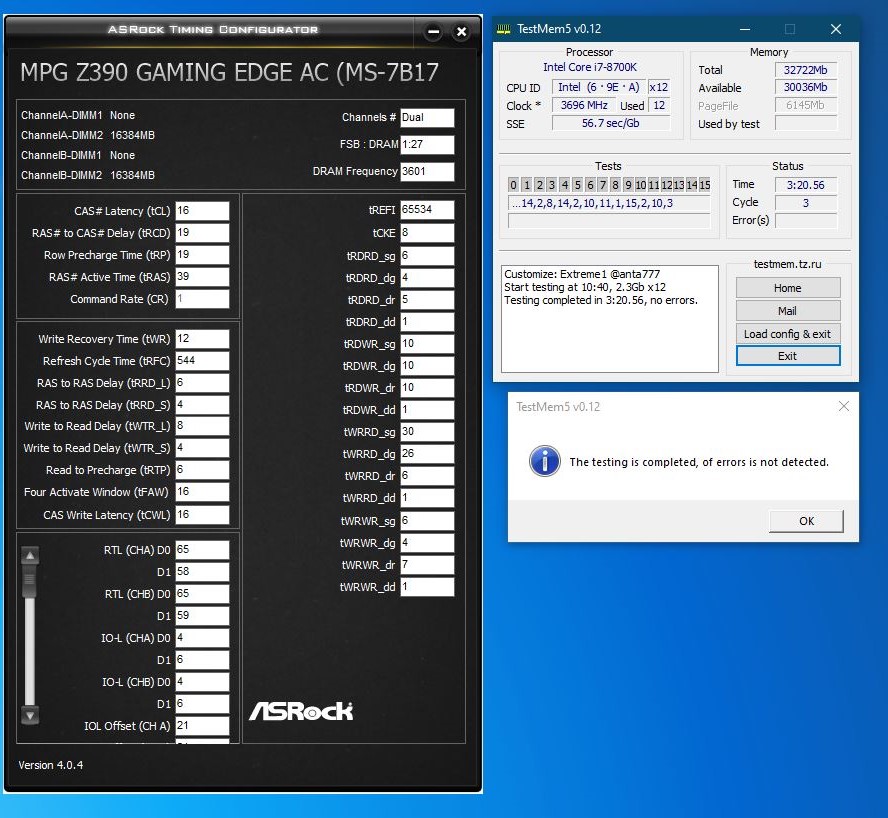Click OK in the completion dialog
Image resolution: width=888 pixels, height=818 pixels.
(806, 521)
